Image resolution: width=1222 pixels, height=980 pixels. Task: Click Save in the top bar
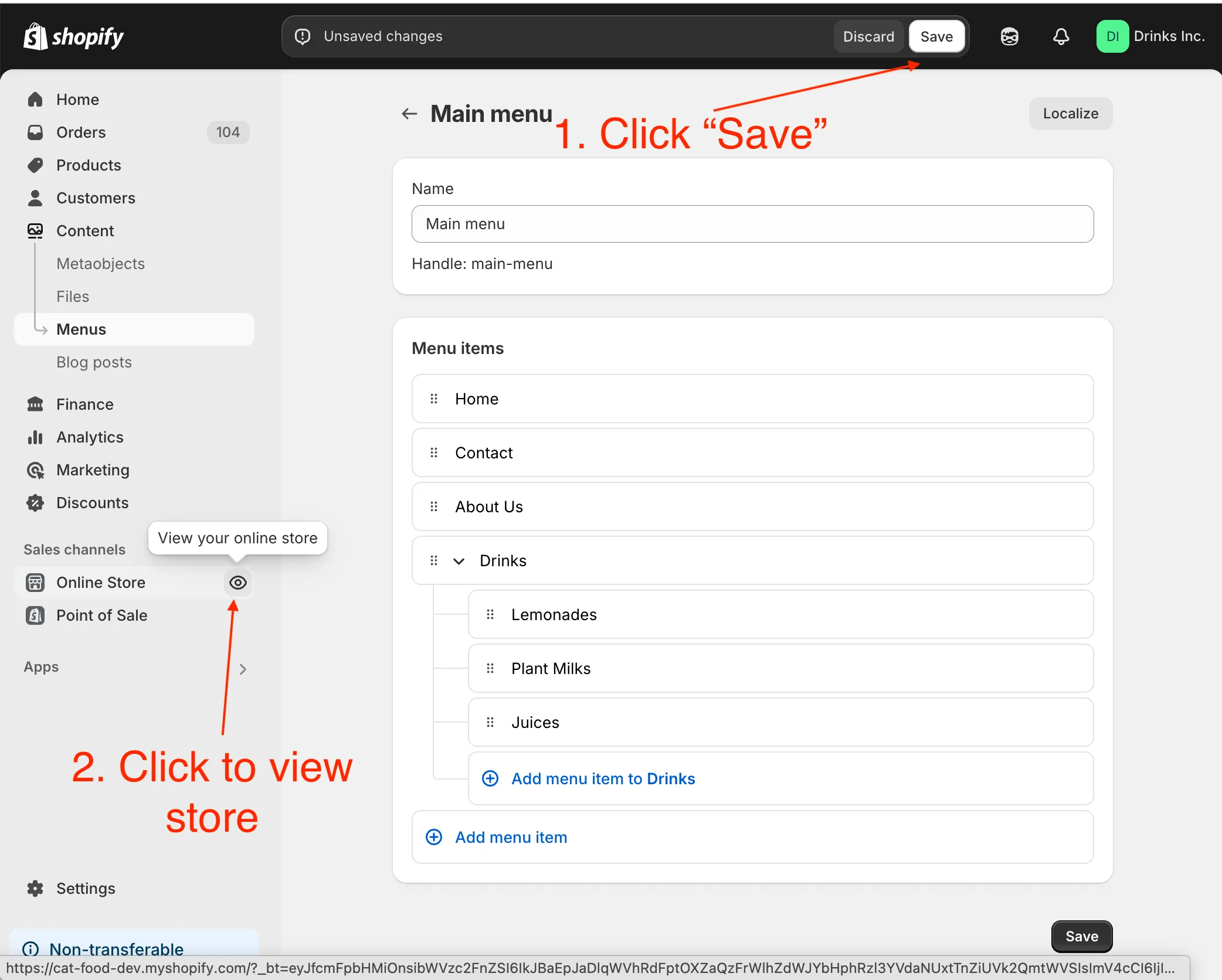pyautogui.click(x=936, y=36)
